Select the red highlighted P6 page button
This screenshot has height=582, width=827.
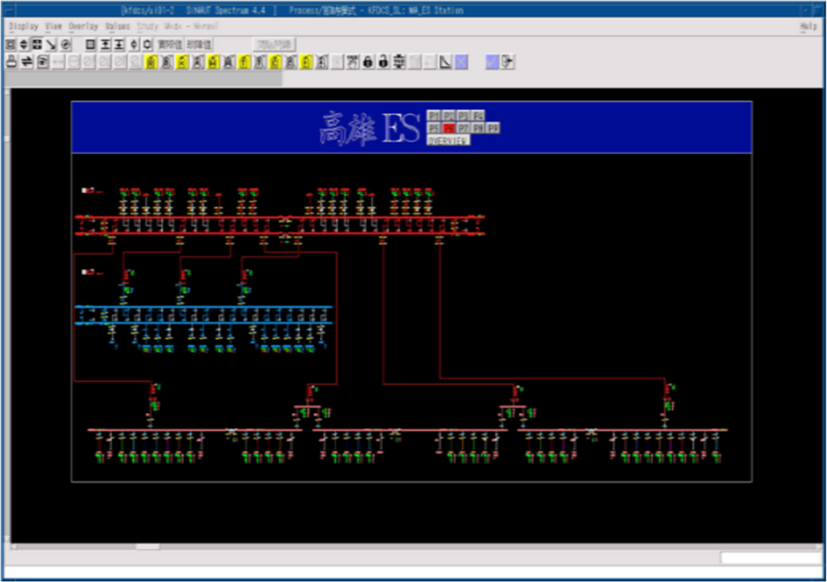tap(449, 128)
